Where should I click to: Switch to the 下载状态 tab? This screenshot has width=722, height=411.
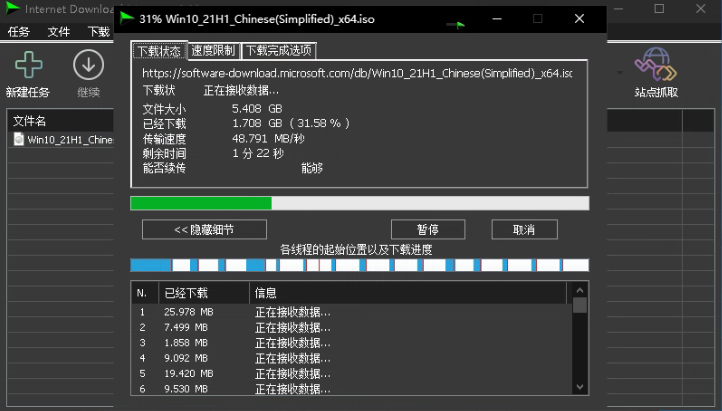coord(160,50)
